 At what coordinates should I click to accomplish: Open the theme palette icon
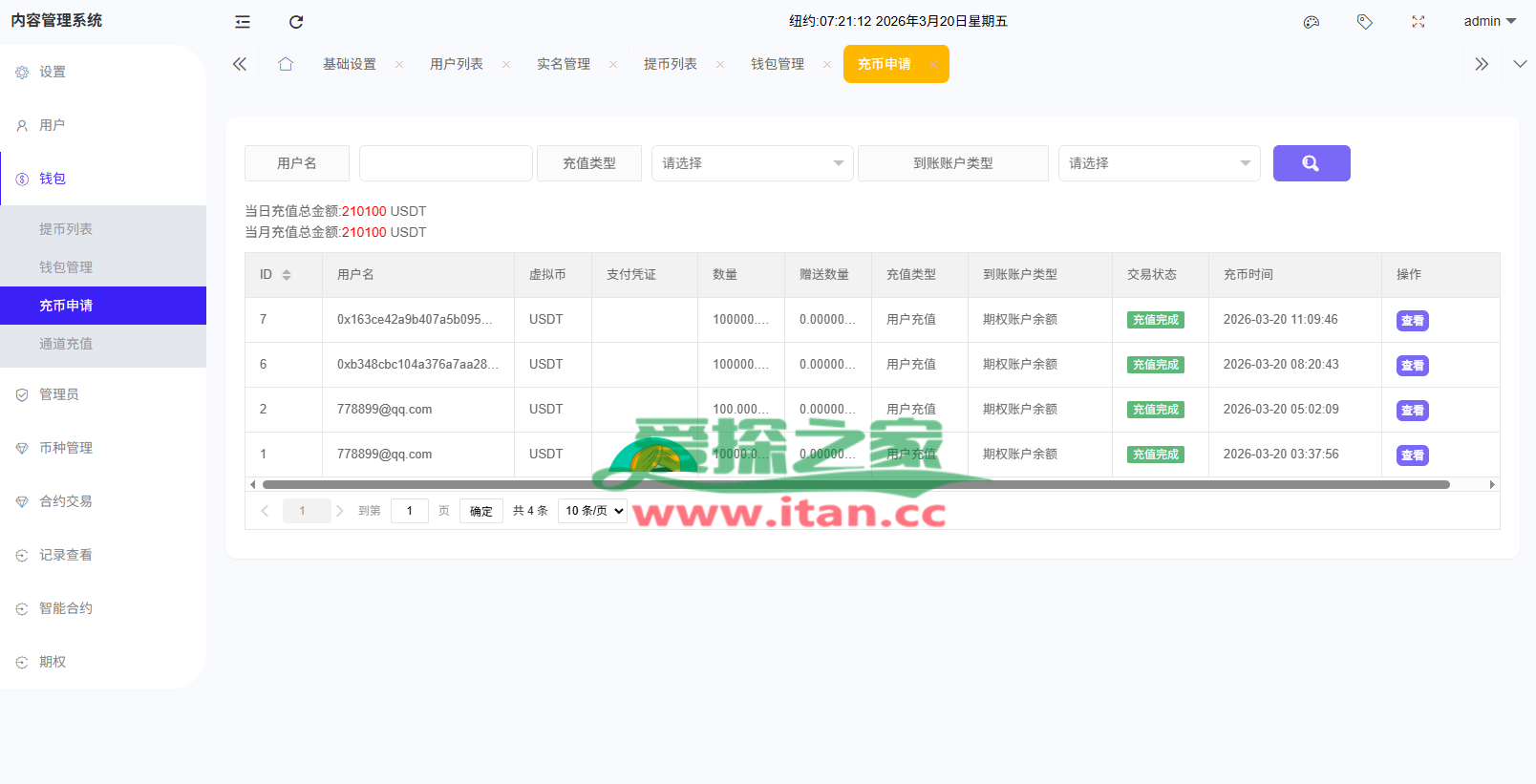tap(1312, 22)
